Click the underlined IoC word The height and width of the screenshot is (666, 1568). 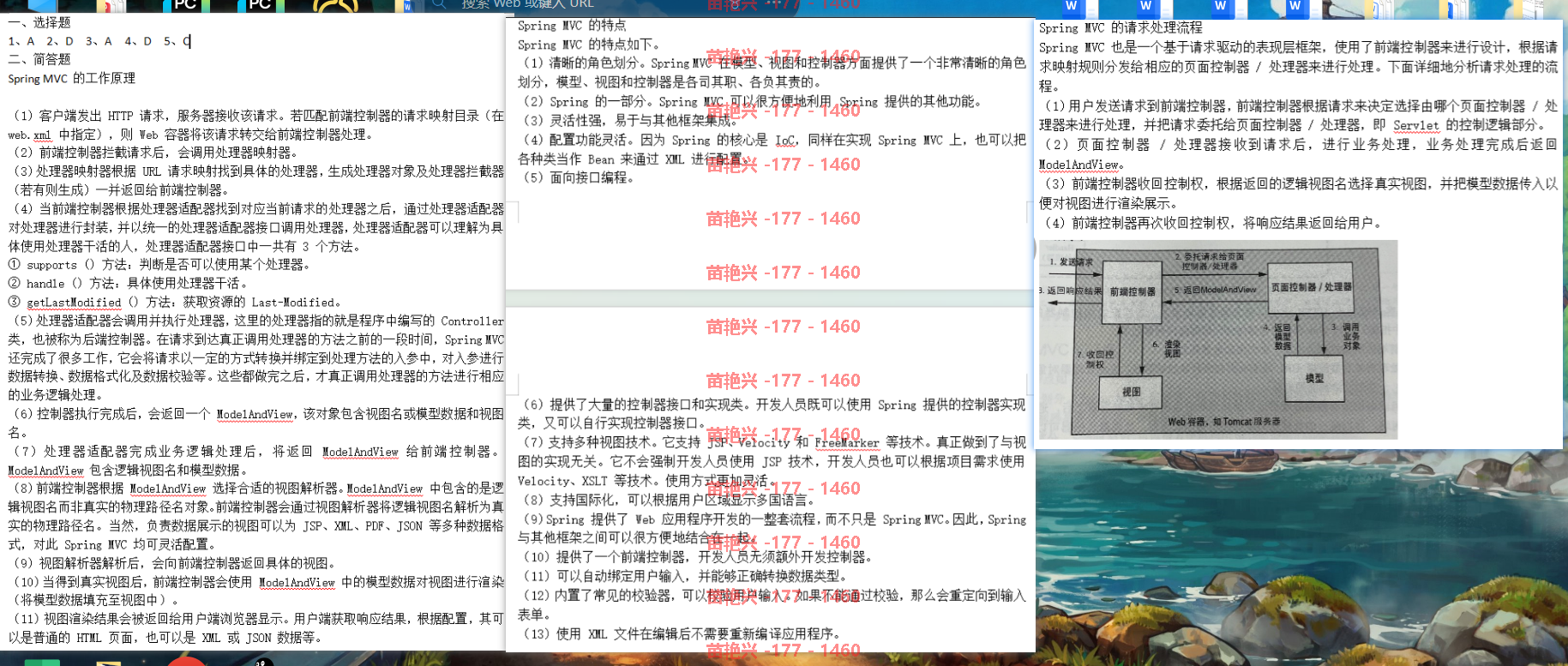tap(785, 140)
